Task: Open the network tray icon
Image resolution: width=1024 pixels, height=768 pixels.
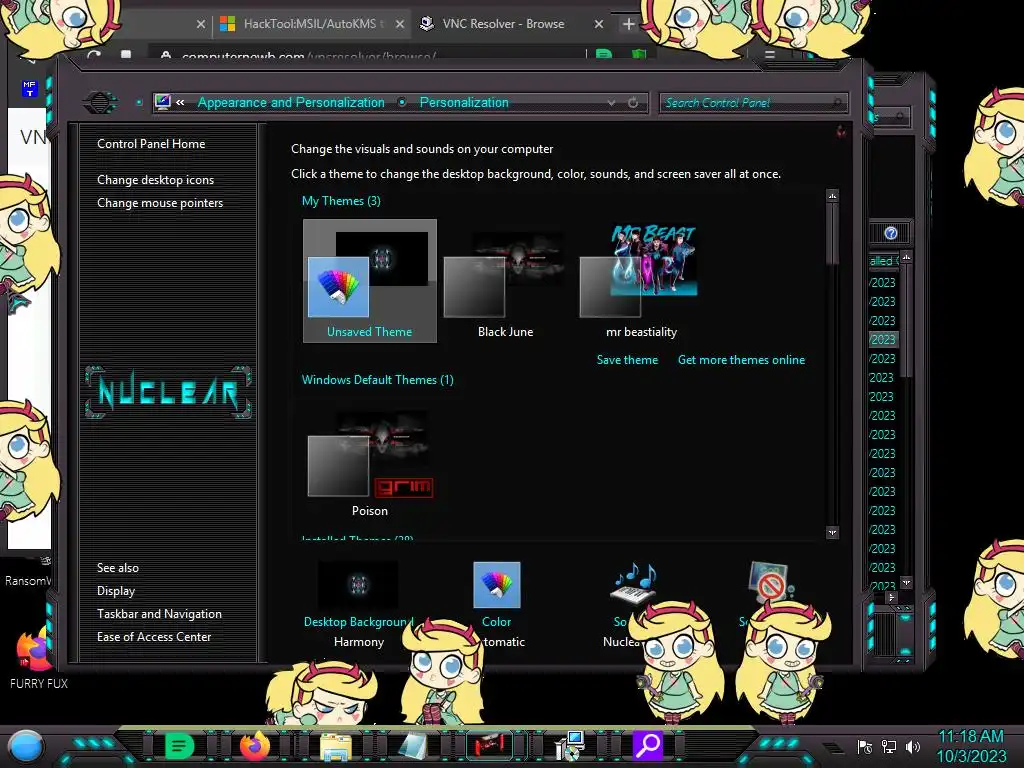Action: coord(889,746)
